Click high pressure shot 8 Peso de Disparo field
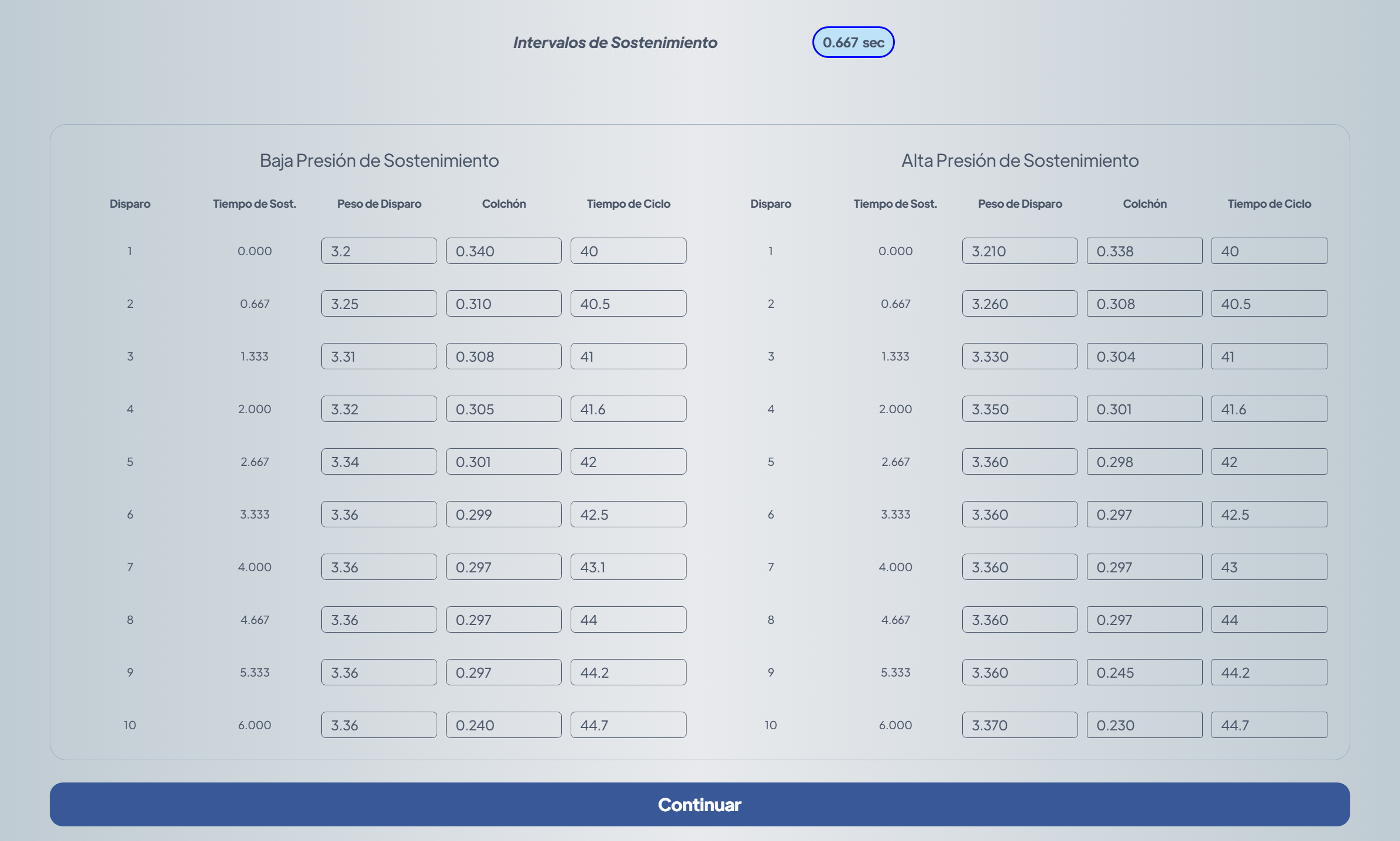Viewport: 1400px width, 841px height. coord(1020,620)
